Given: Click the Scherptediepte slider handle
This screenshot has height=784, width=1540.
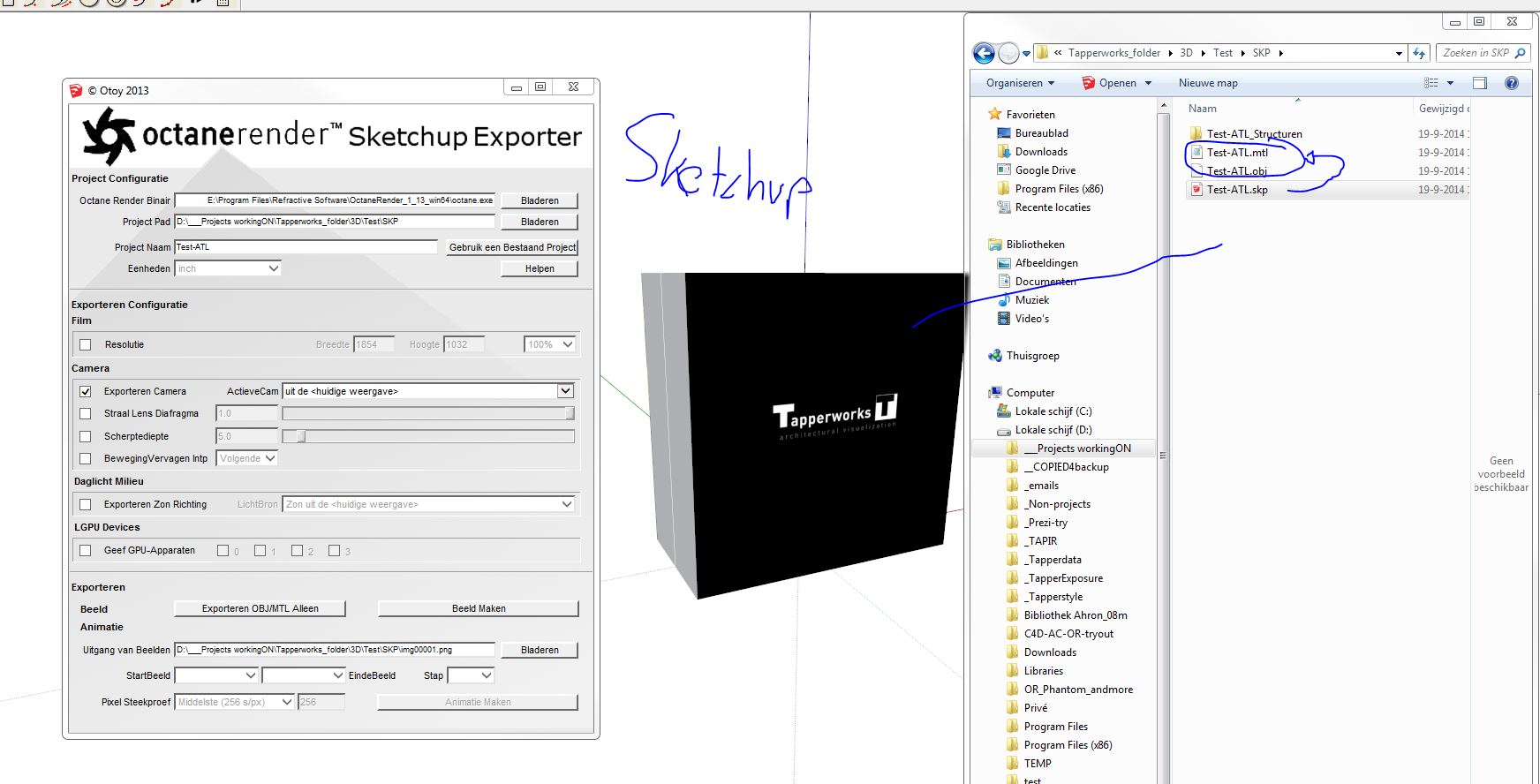Looking at the screenshot, I should tap(301, 436).
